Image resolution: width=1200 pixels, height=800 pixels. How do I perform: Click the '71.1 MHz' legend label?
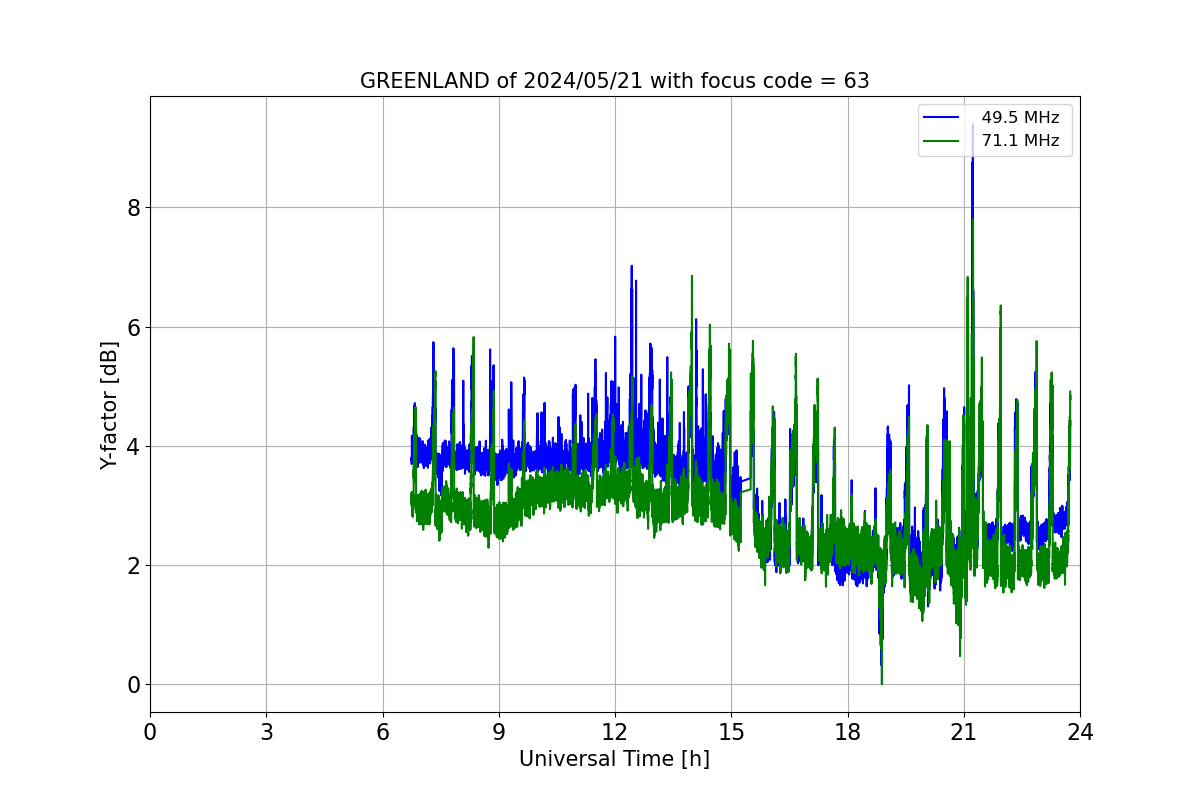(1020, 141)
